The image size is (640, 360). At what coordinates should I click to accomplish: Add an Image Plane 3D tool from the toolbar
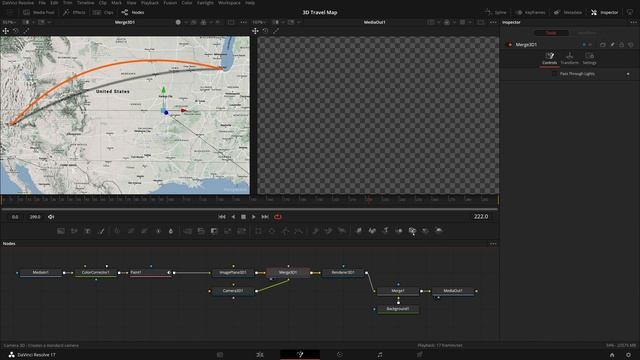pyautogui.click(x=359, y=231)
